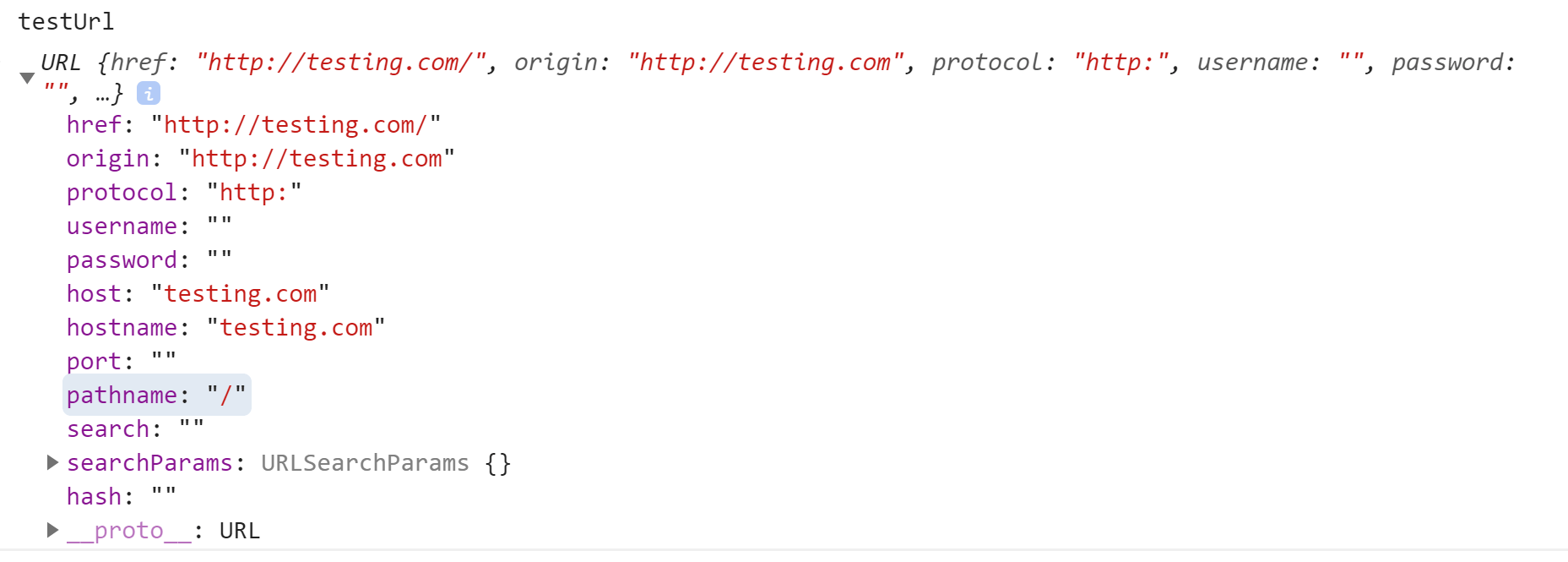Click the username property label

121,226
